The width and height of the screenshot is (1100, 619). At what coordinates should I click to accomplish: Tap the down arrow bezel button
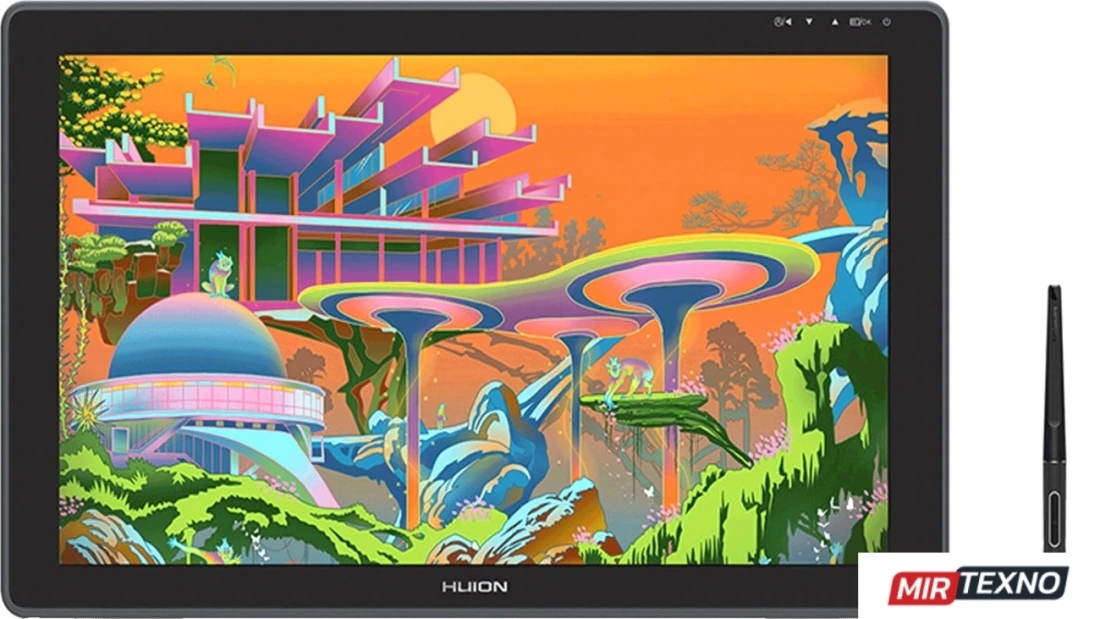pyautogui.click(x=809, y=22)
